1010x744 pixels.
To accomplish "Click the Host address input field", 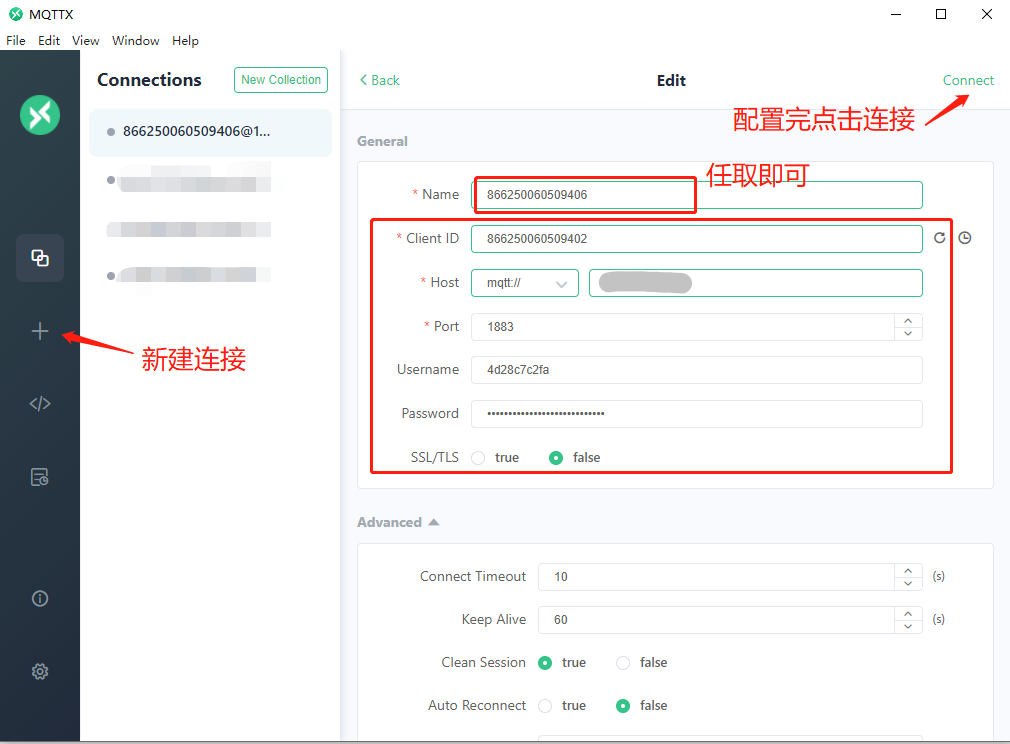I will pos(756,283).
